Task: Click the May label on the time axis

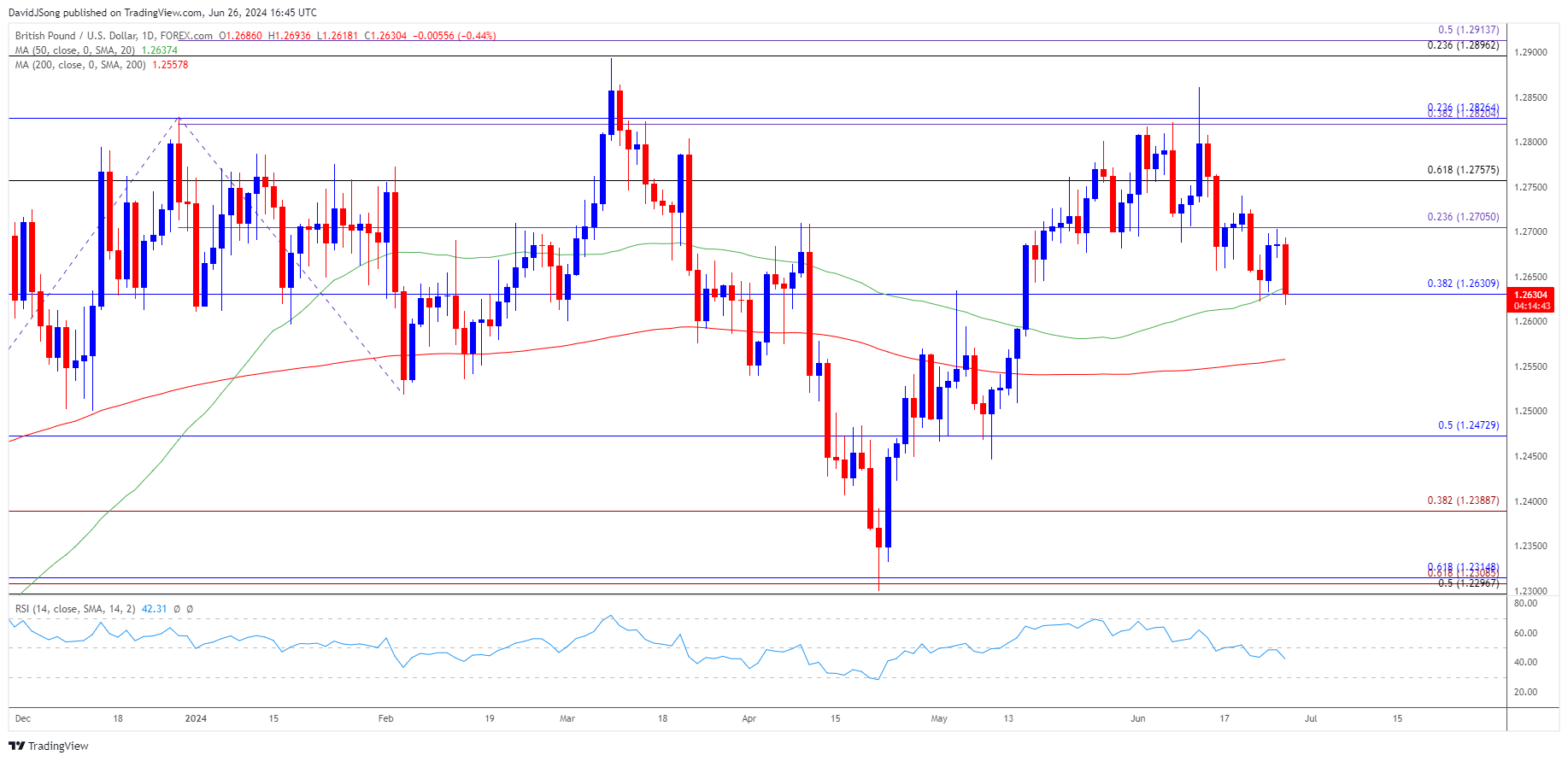Action: (939, 719)
